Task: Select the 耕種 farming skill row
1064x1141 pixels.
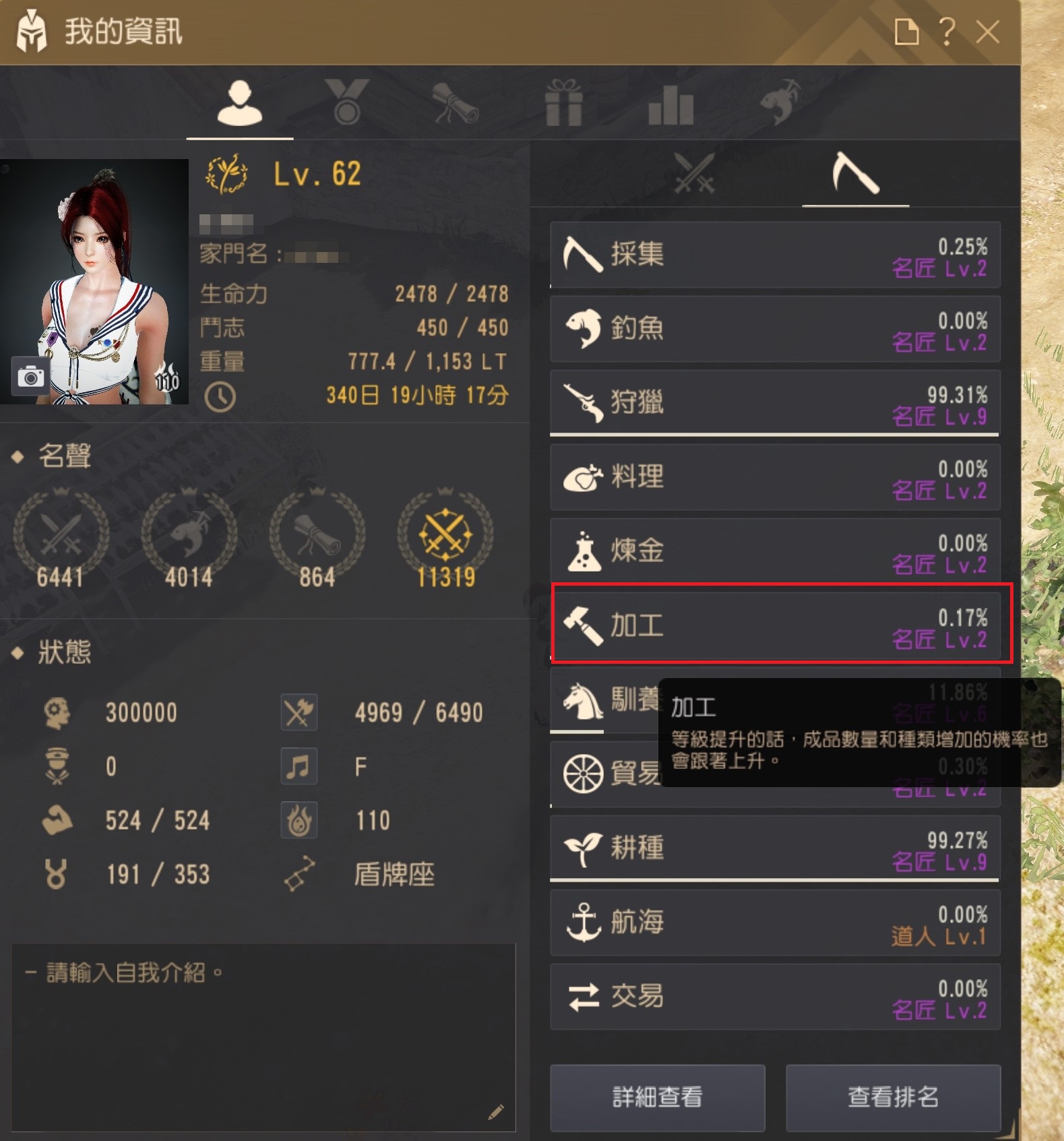Action: pos(775,848)
